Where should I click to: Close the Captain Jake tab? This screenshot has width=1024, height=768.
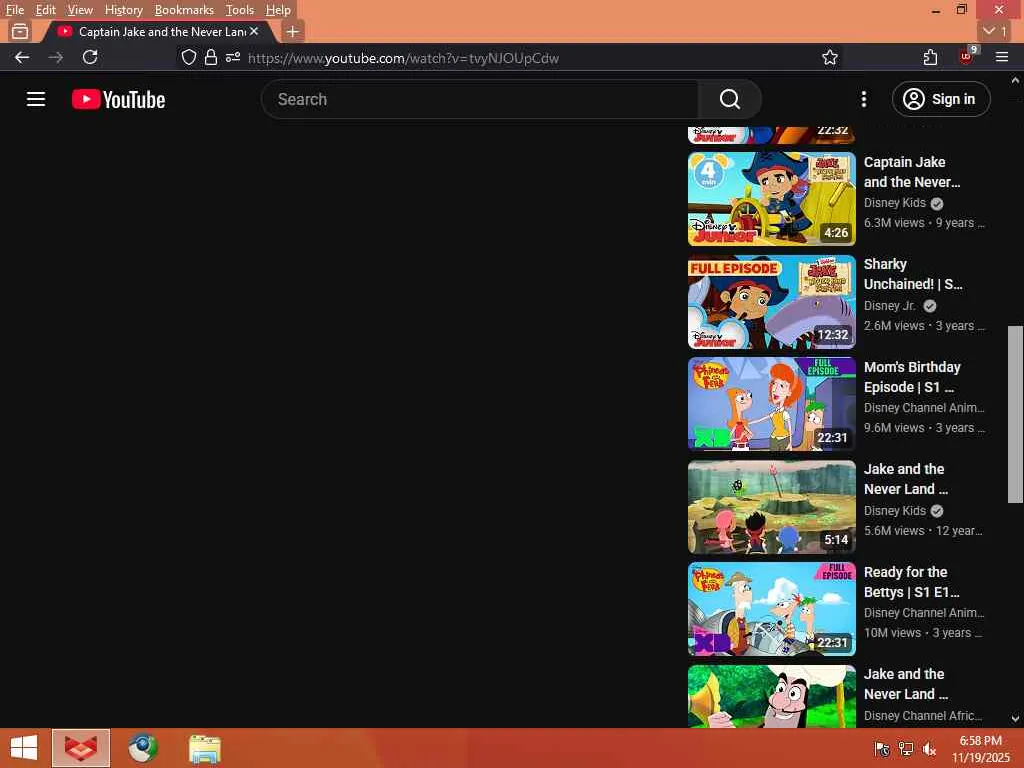pyautogui.click(x=254, y=31)
